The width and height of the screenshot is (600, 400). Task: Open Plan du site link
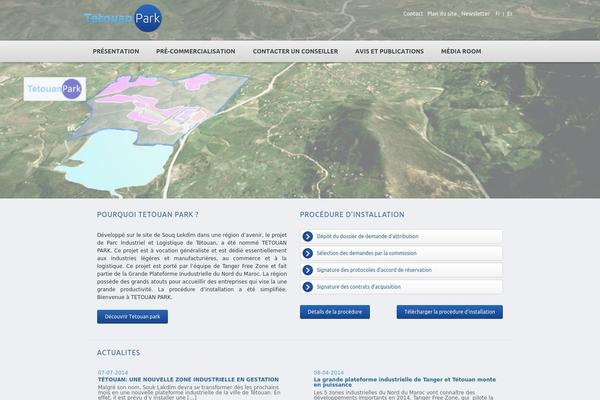point(443,14)
